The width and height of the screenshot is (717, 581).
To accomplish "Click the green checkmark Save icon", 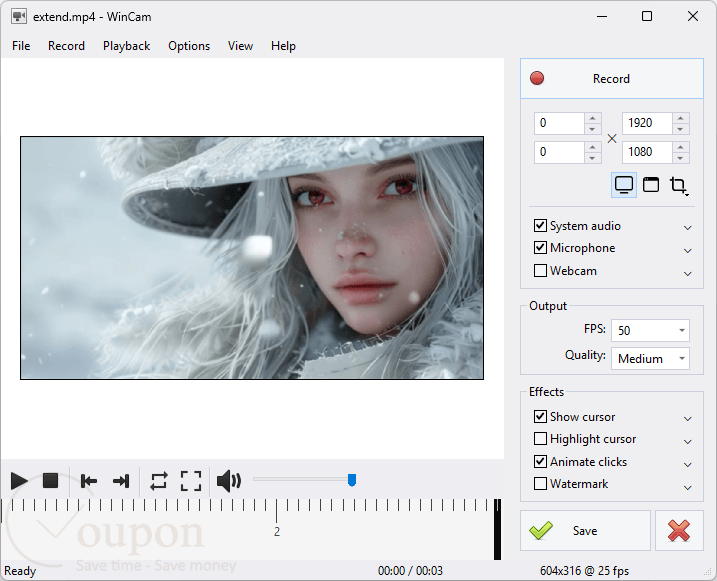I will (541, 531).
